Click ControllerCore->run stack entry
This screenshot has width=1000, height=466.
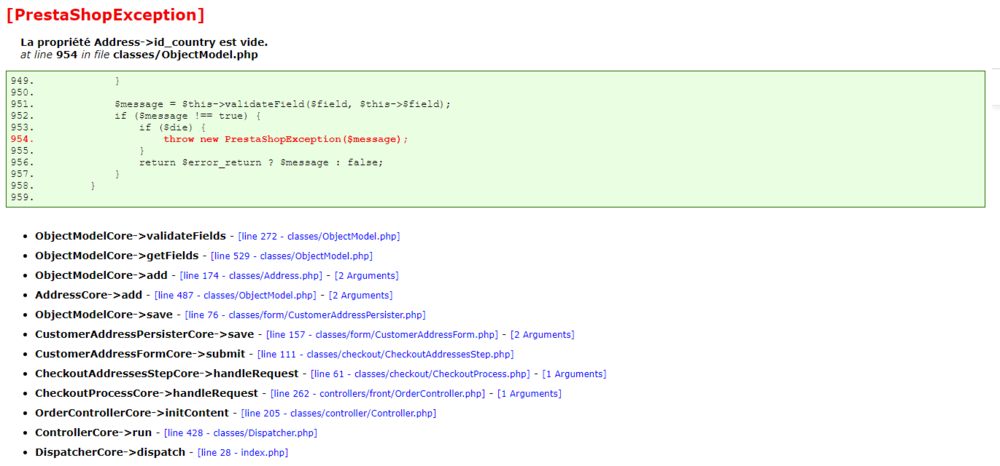pyautogui.click(x=94, y=433)
